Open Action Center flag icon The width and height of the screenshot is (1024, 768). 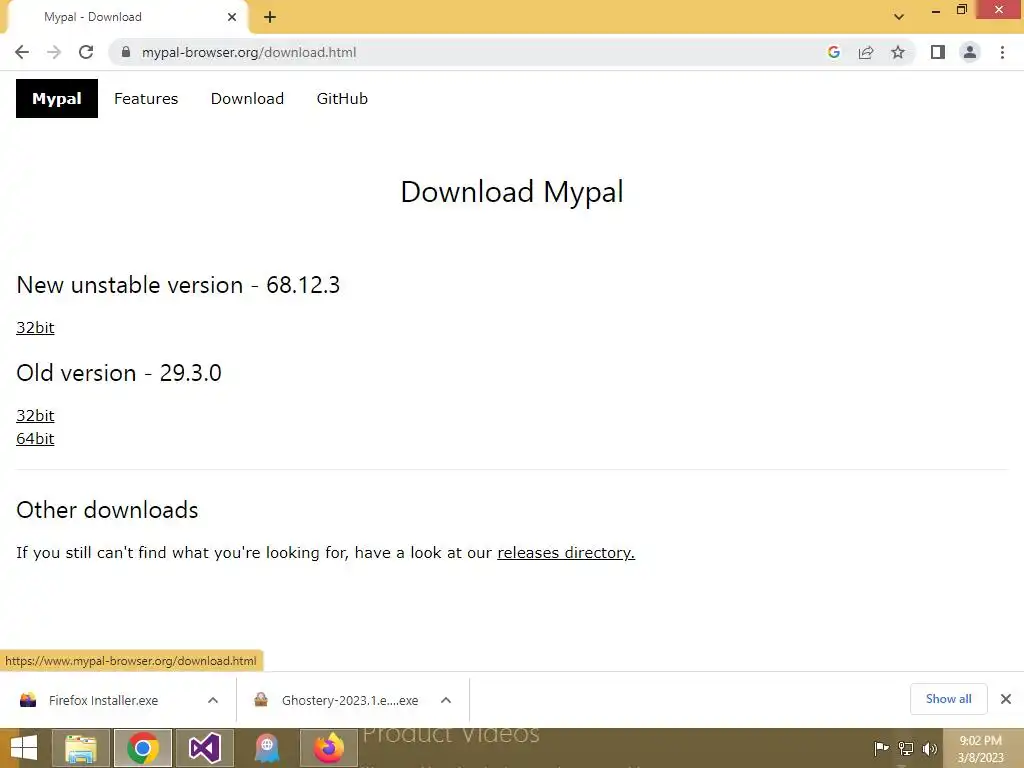pyautogui.click(x=881, y=748)
